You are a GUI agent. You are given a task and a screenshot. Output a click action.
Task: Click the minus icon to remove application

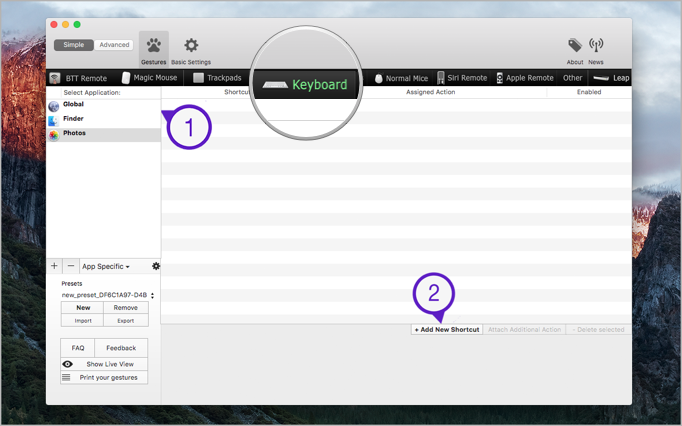(71, 266)
